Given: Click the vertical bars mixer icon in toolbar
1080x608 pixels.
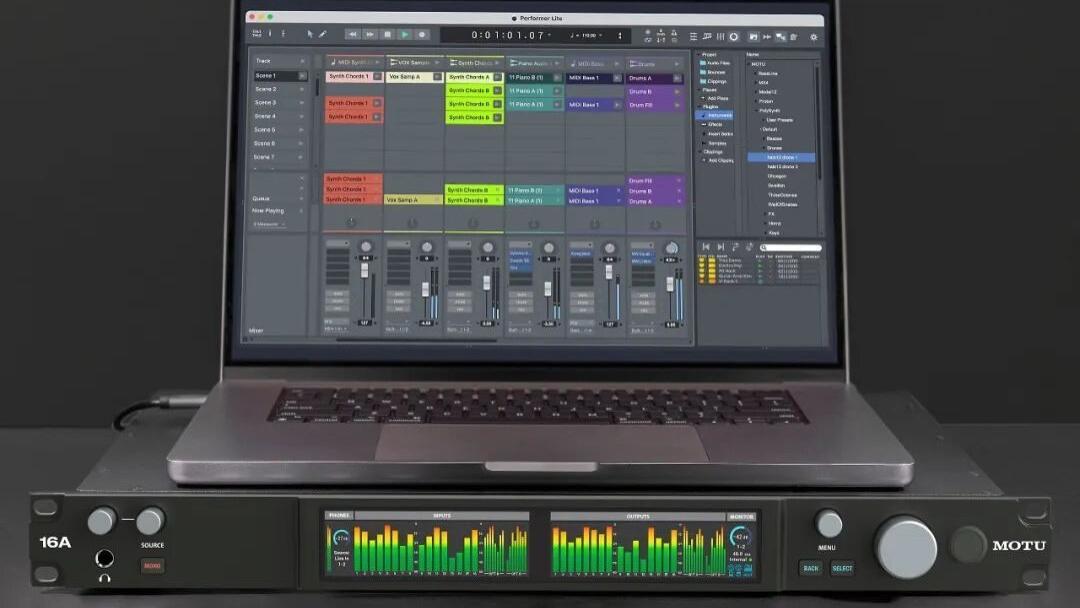Looking at the screenshot, I should pyautogui.click(x=720, y=36).
